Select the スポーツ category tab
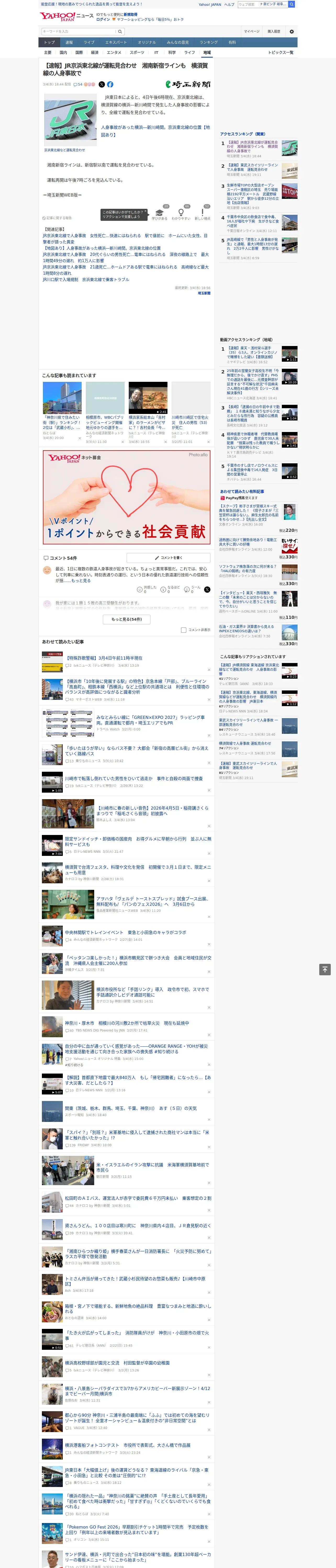 (137, 52)
